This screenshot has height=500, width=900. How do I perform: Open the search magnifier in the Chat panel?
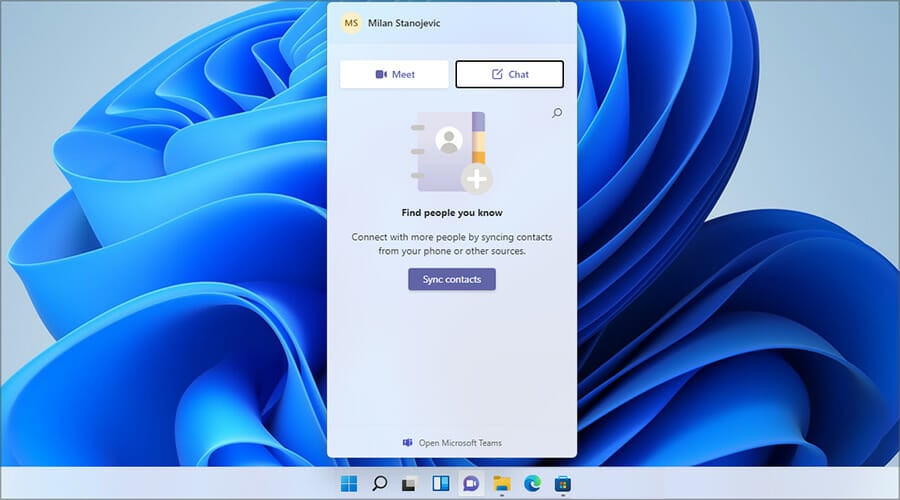pos(557,113)
